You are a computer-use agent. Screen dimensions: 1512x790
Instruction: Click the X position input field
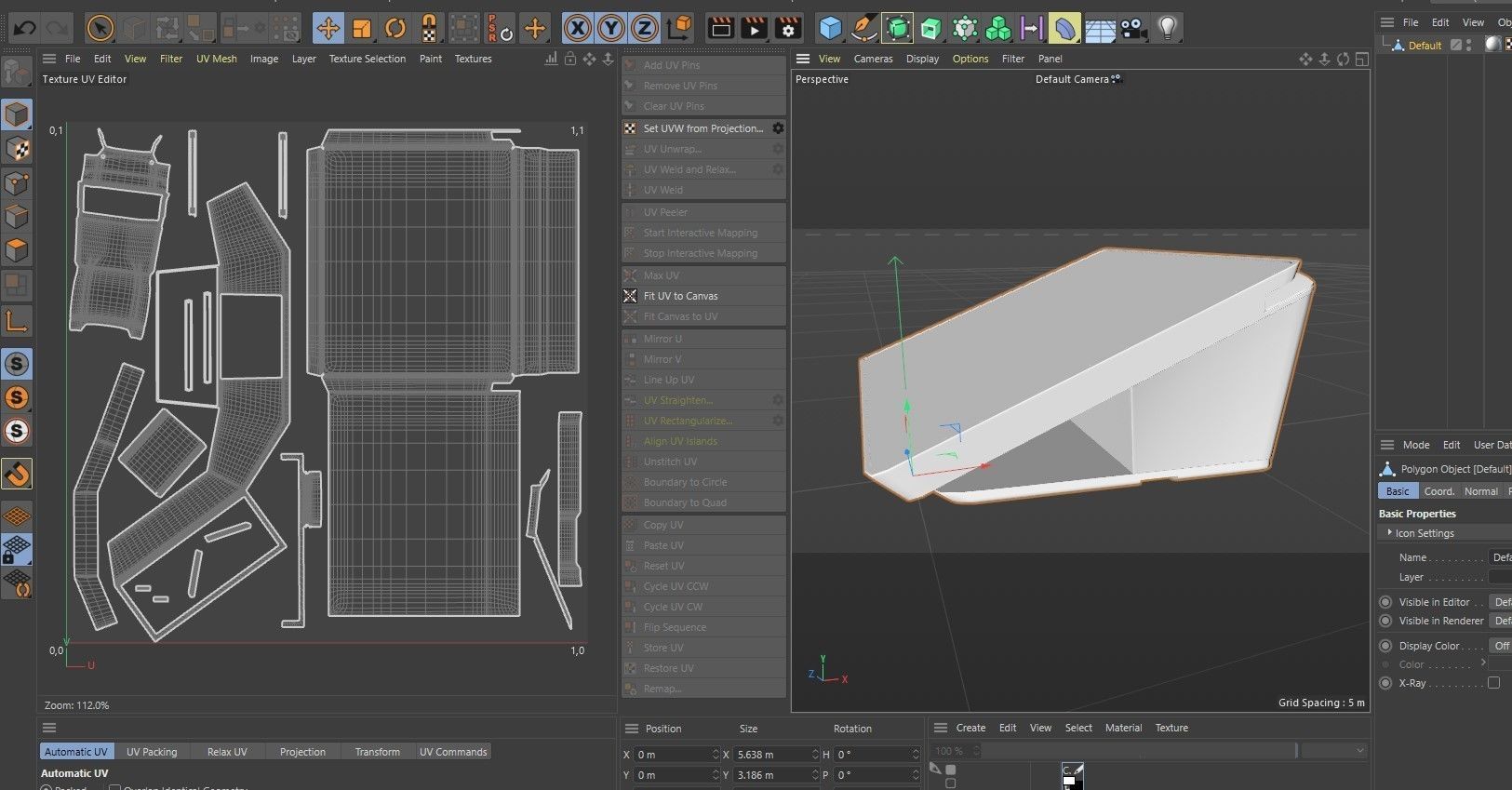[677, 755]
